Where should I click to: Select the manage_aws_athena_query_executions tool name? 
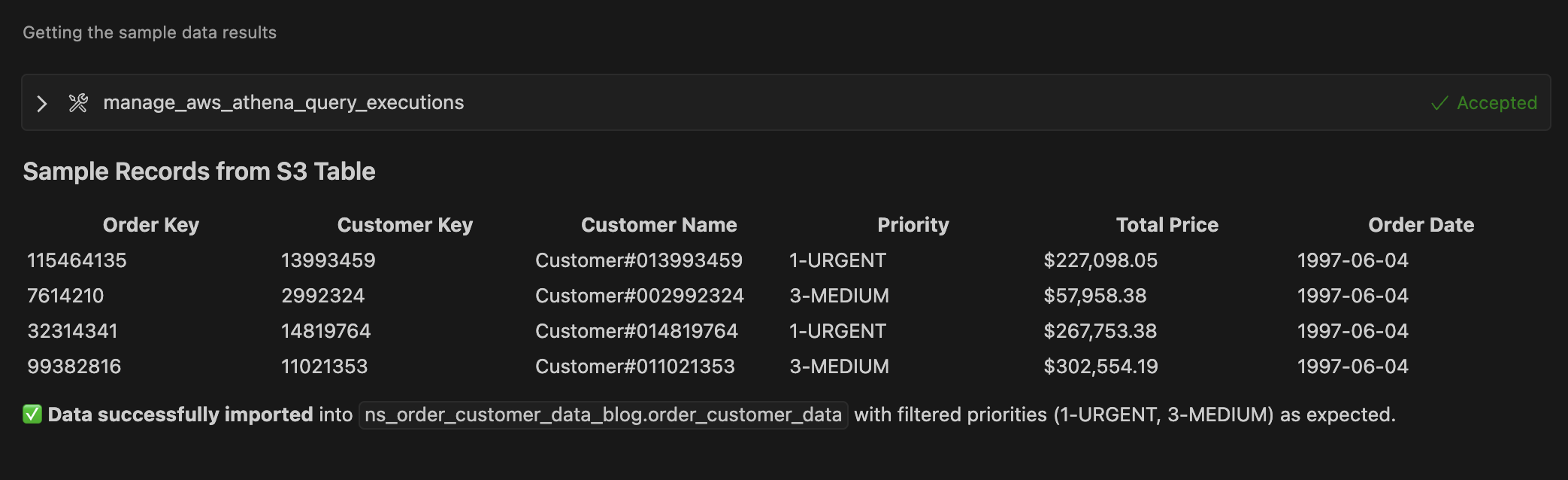[283, 103]
